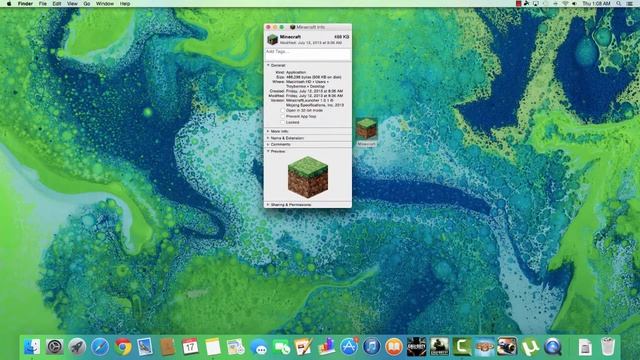Screen dimensions: 640x360
Task: Open the Window menu
Action: coord(105,3)
